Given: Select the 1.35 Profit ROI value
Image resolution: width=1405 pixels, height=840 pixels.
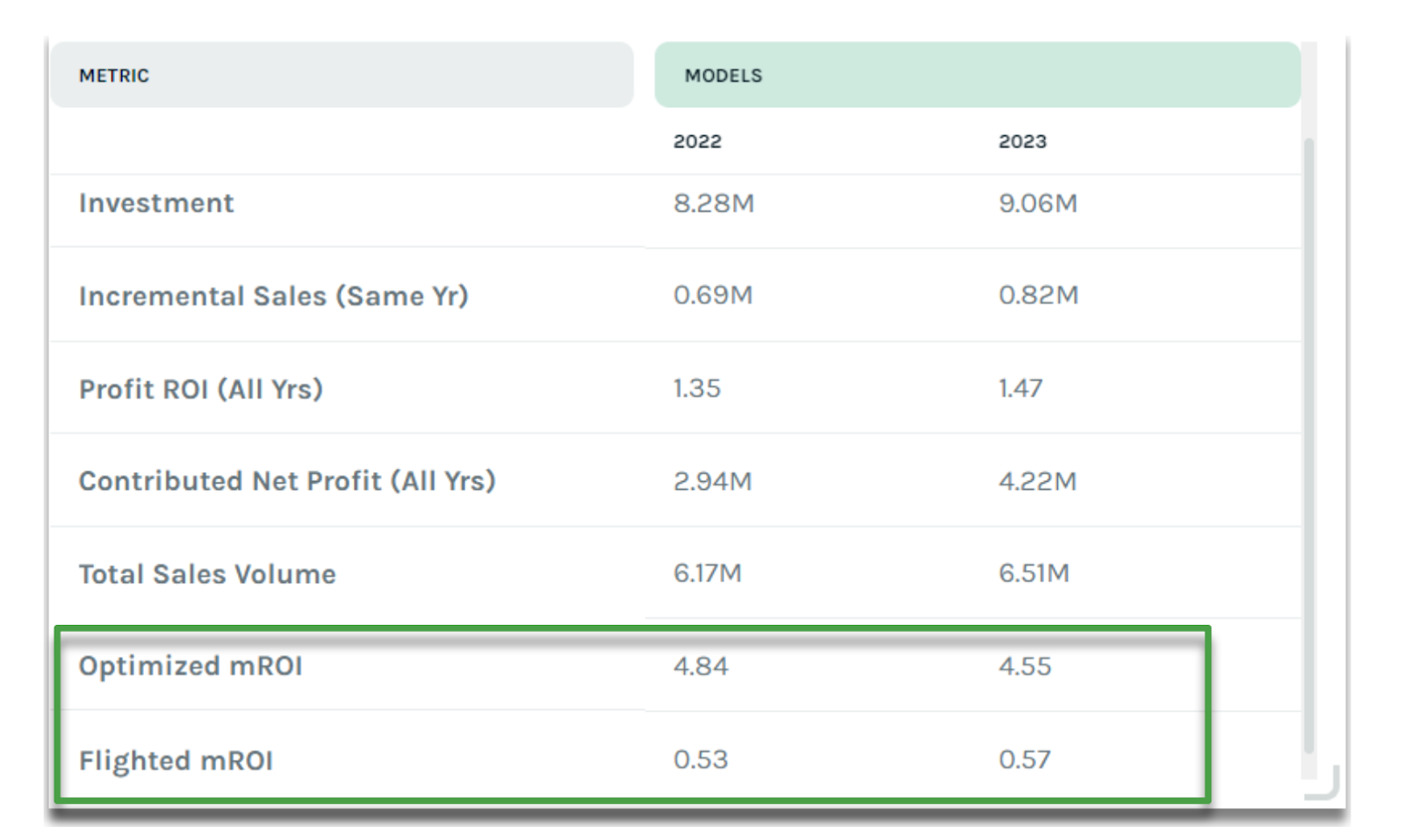Looking at the screenshot, I should click(x=696, y=388).
